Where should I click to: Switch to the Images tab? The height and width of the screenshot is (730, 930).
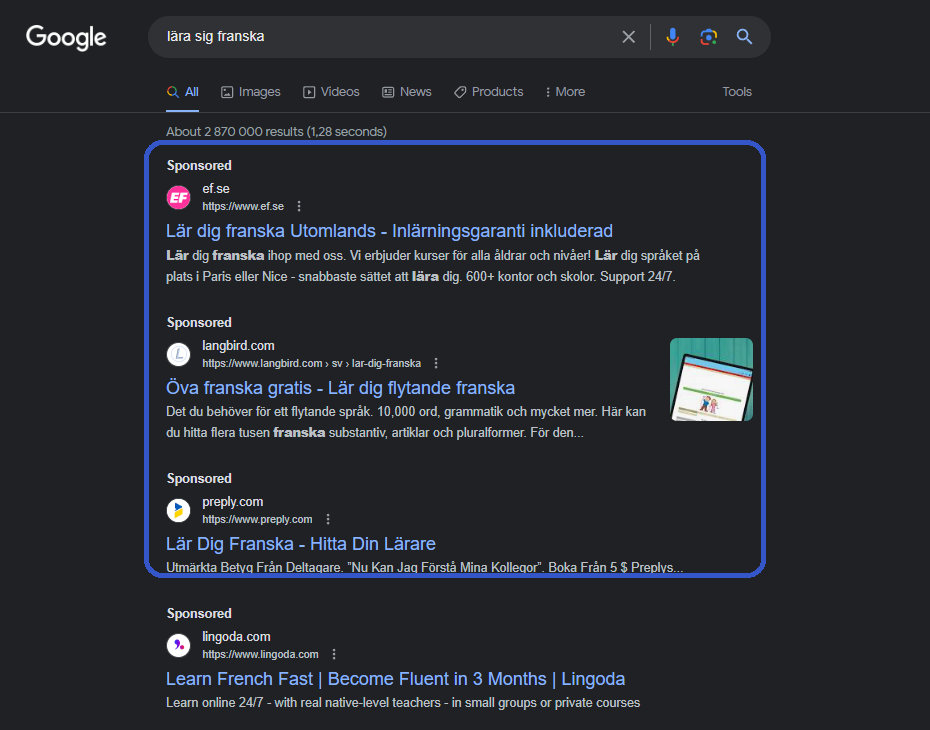point(250,92)
